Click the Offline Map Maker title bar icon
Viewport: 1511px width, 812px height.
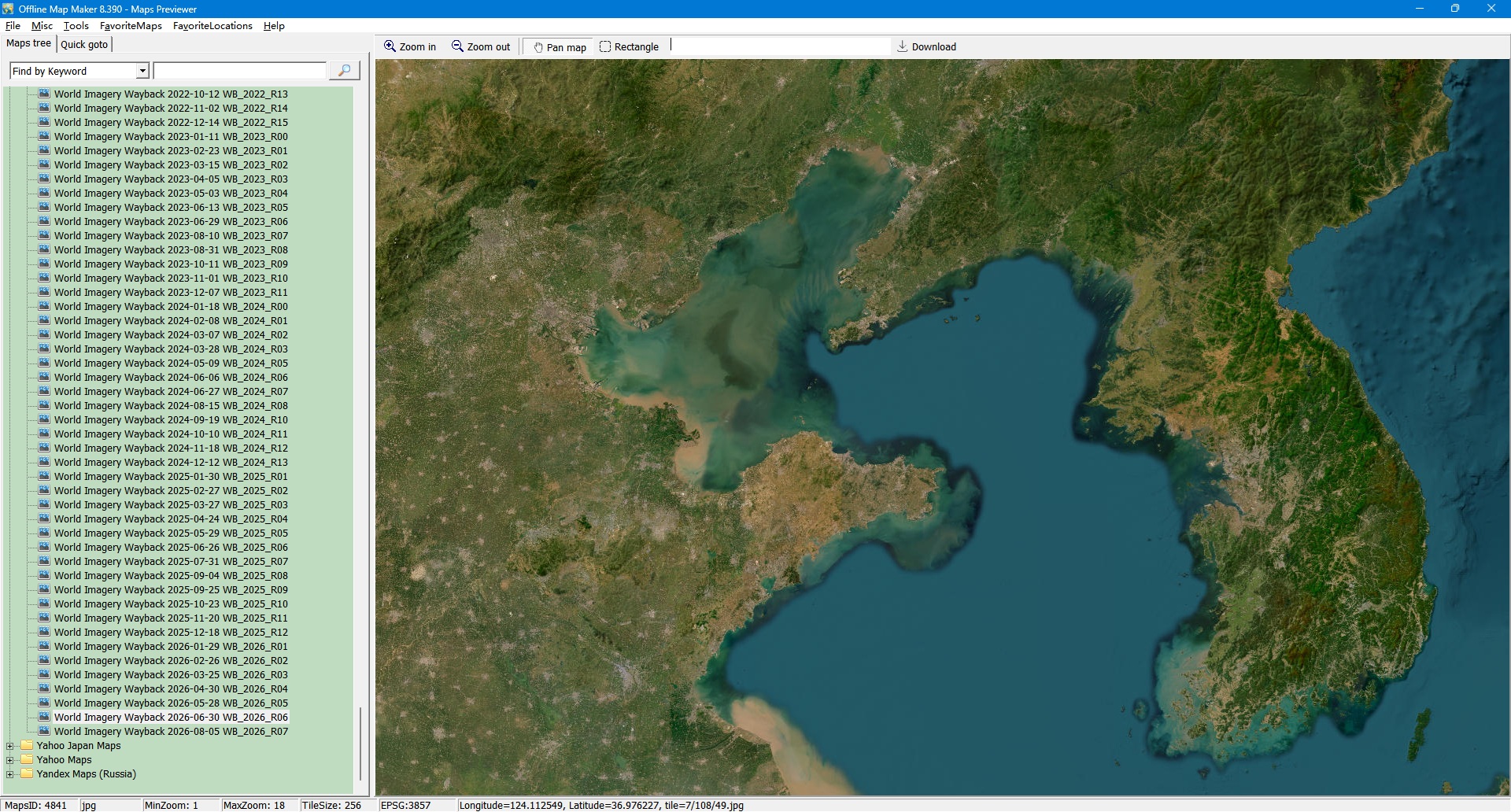(8, 9)
